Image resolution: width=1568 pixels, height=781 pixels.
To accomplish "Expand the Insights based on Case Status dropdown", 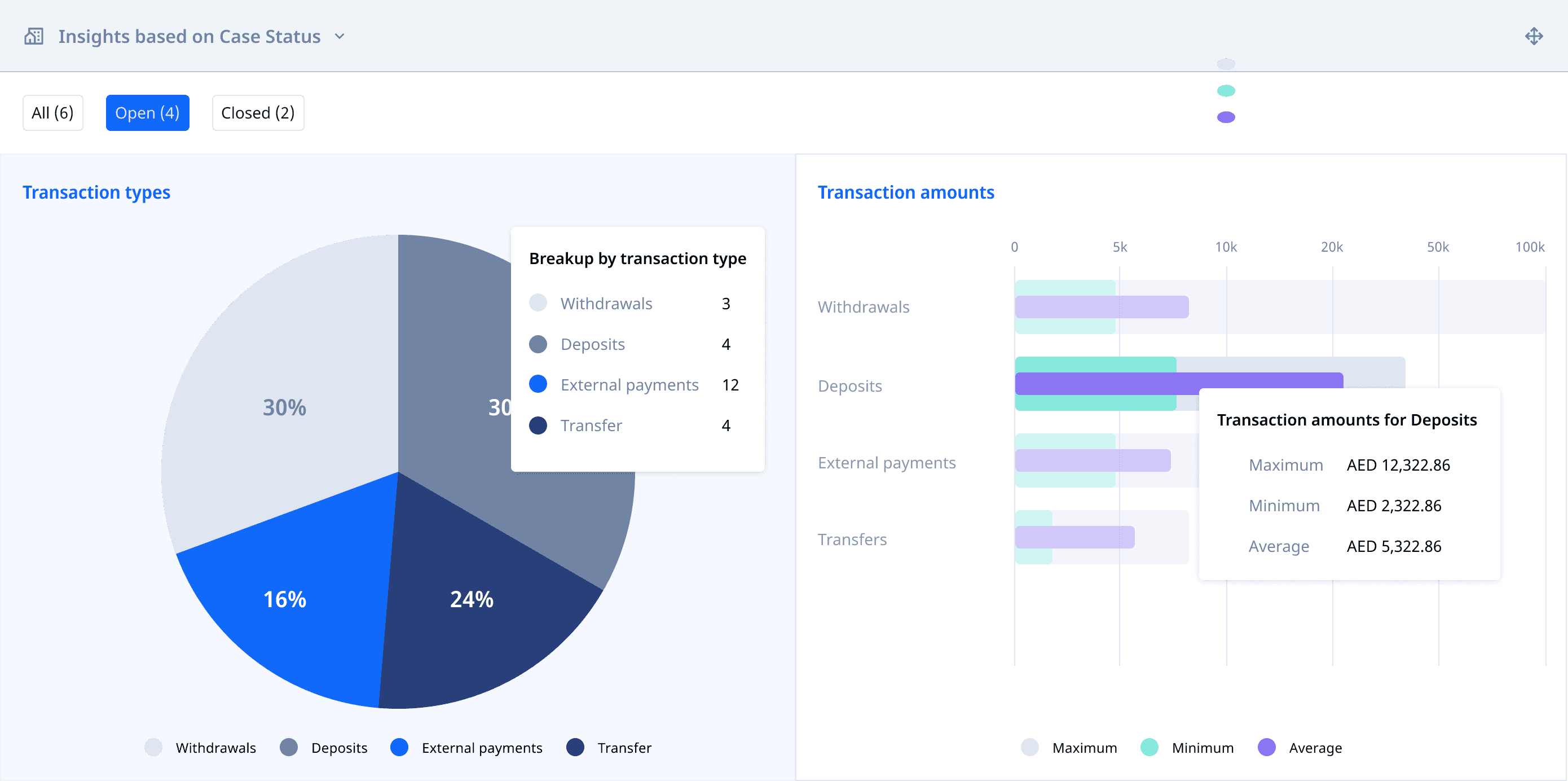I will click(340, 37).
